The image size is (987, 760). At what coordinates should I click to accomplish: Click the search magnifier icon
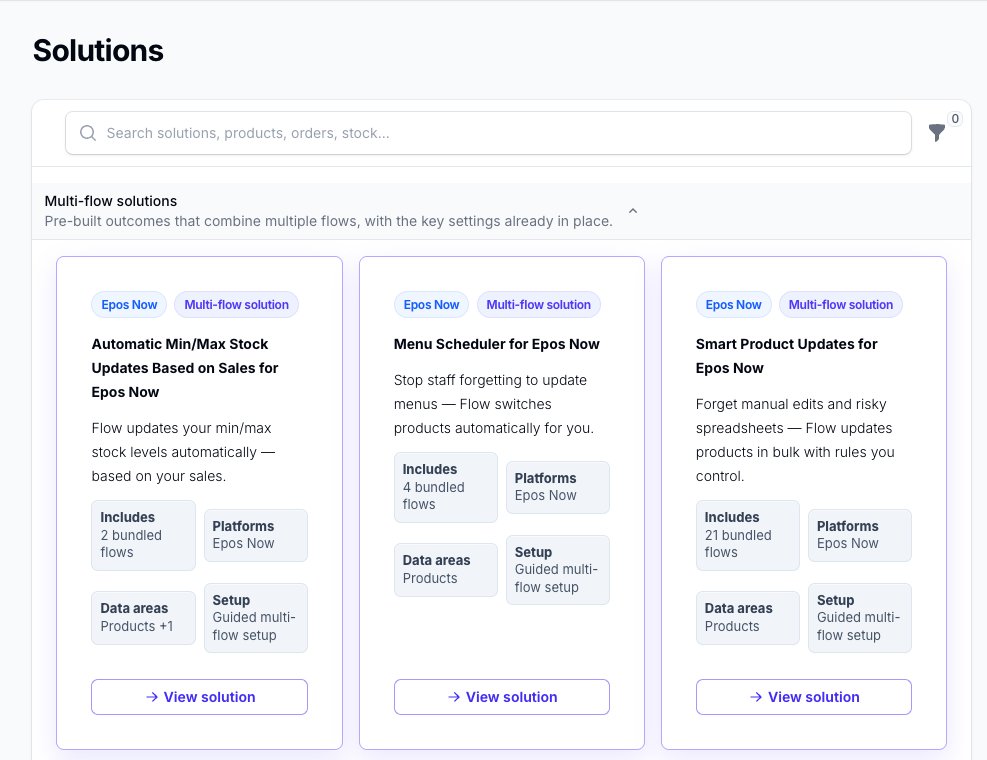tap(88, 133)
